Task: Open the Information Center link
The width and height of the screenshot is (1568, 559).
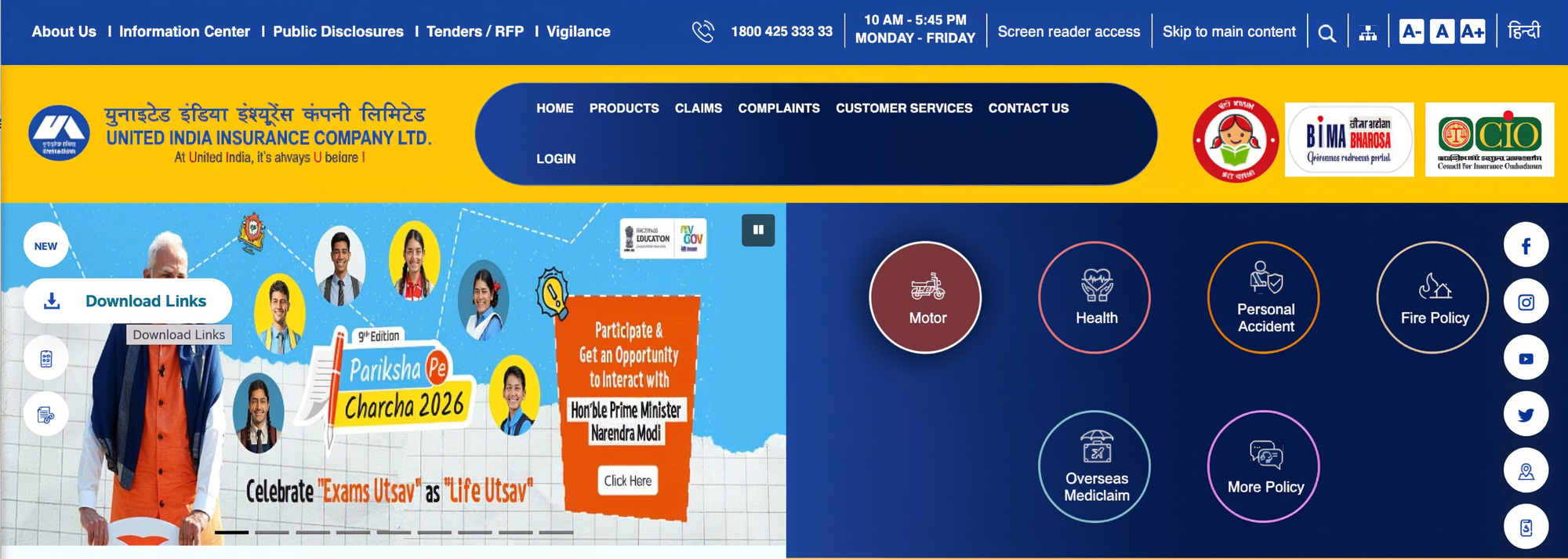Action: [184, 32]
